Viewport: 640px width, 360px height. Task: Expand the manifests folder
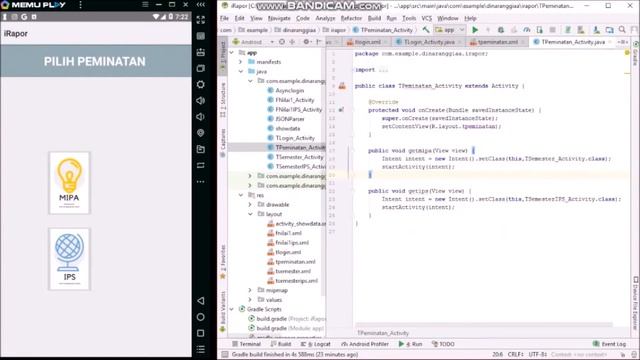[x=241, y=62]
